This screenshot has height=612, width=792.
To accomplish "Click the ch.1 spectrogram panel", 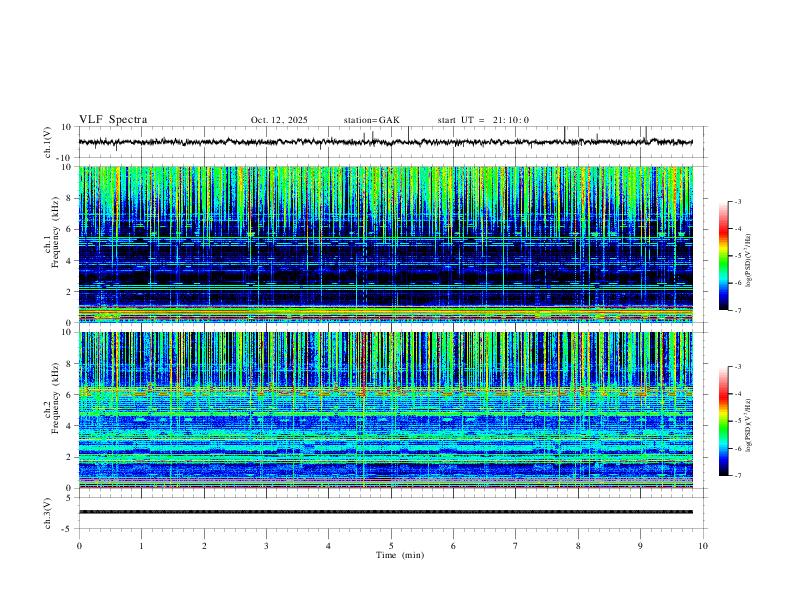I will 385,244.
